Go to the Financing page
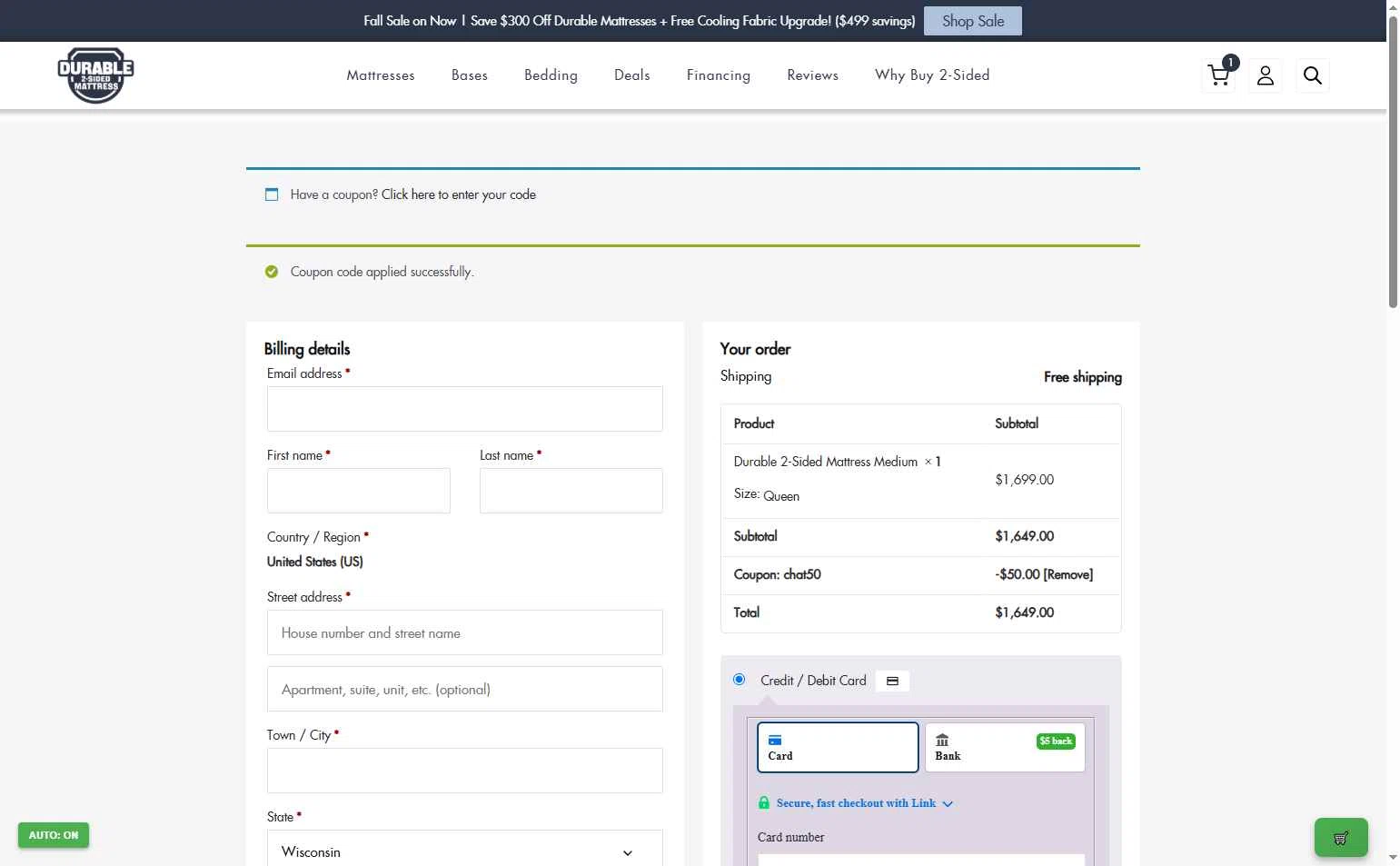 pyautogui.click(x=719, y=75)
